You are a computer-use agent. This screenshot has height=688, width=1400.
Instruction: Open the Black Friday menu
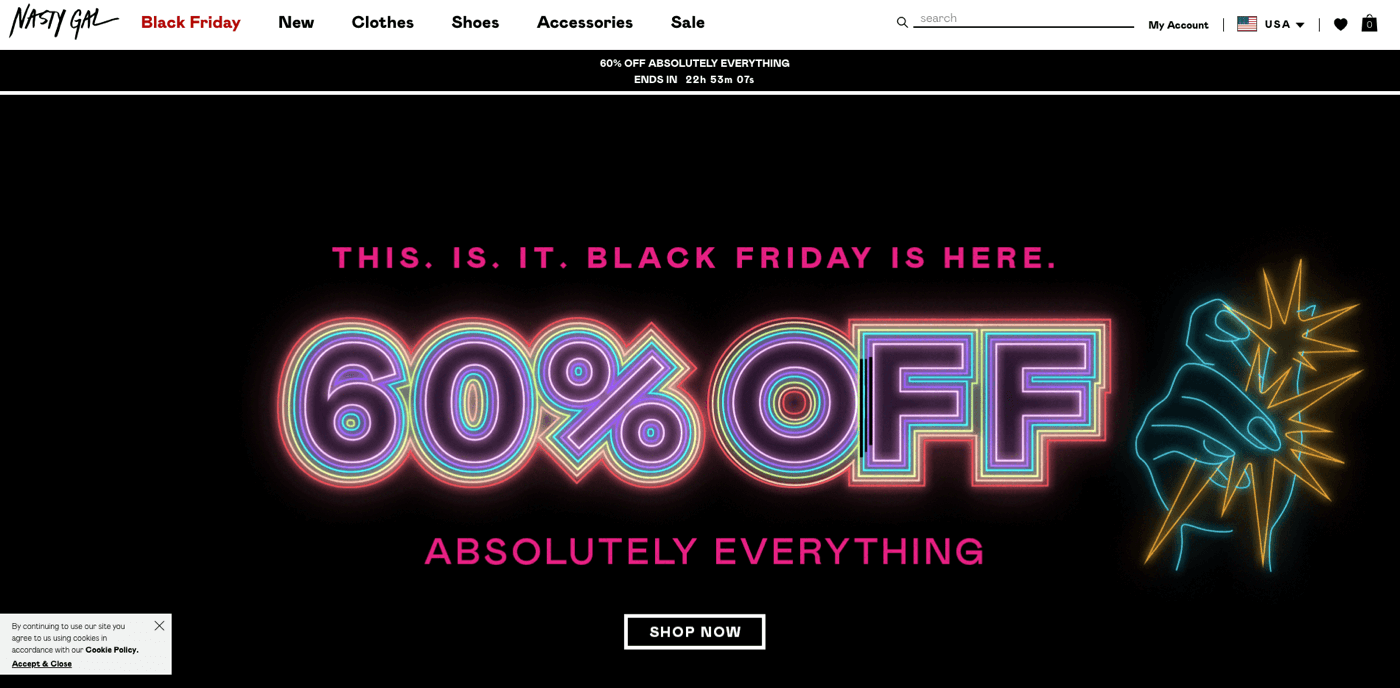pyautogui.click(x=190, y=22)
